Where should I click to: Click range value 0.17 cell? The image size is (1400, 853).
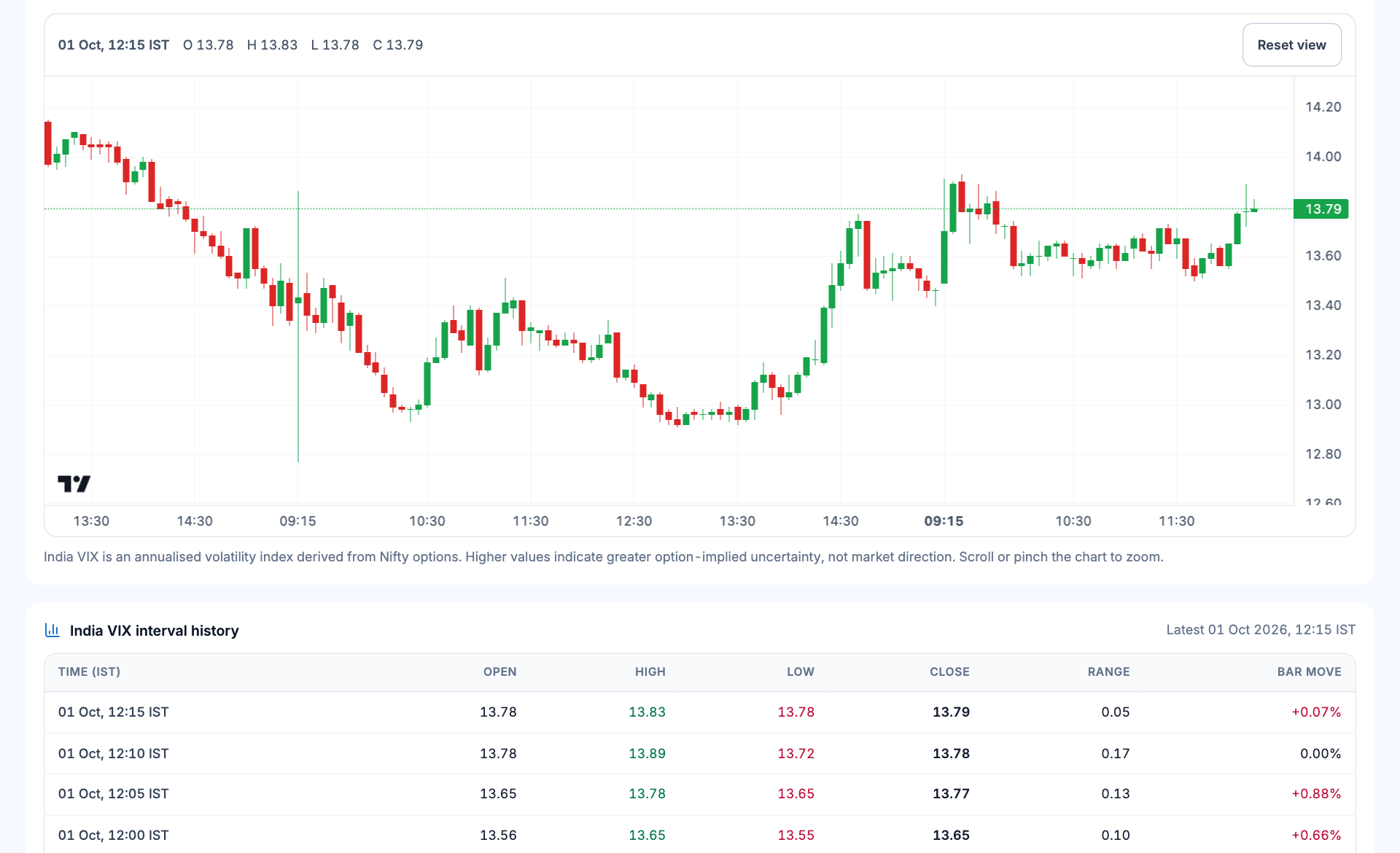1115,753
